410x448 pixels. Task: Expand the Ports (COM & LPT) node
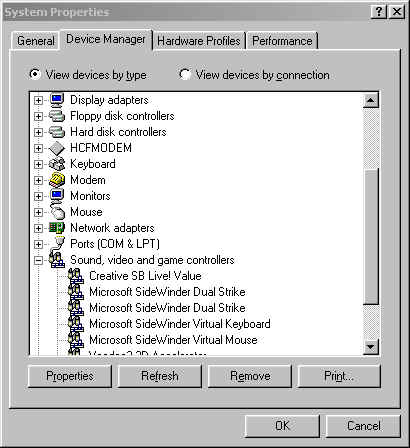[x=38, y=244]
